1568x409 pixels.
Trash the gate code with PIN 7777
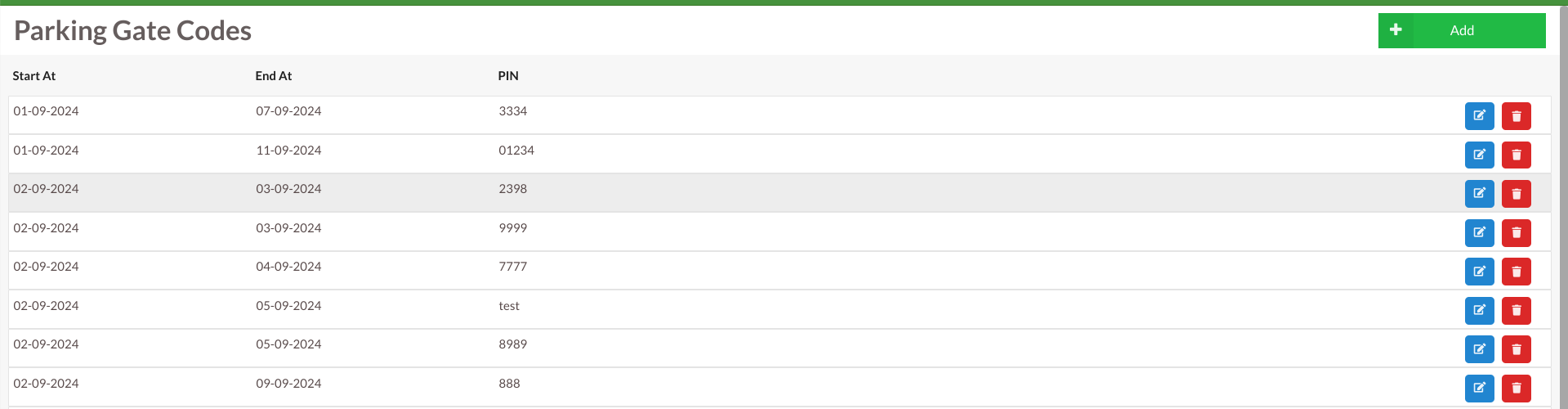(x=1516, y=272)
